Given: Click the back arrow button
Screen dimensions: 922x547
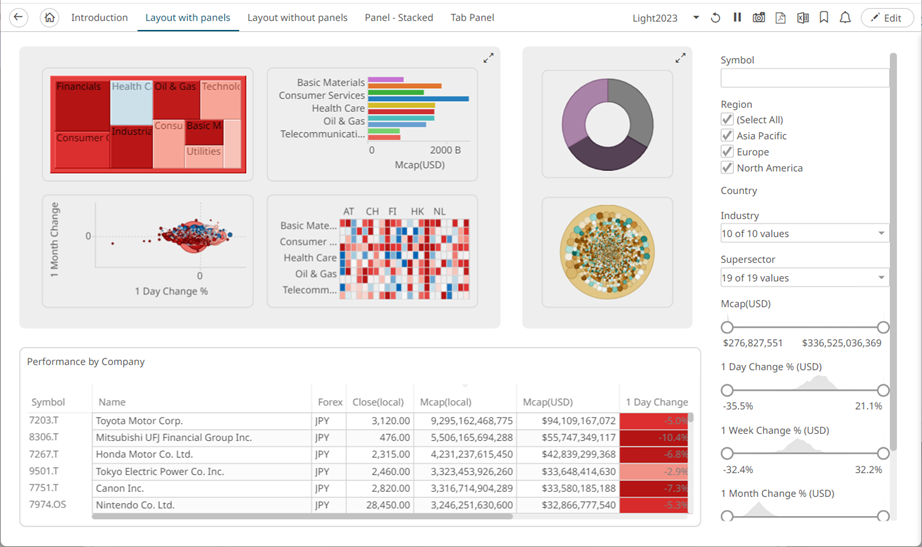Looking at the screenshot, I should 18,18.
